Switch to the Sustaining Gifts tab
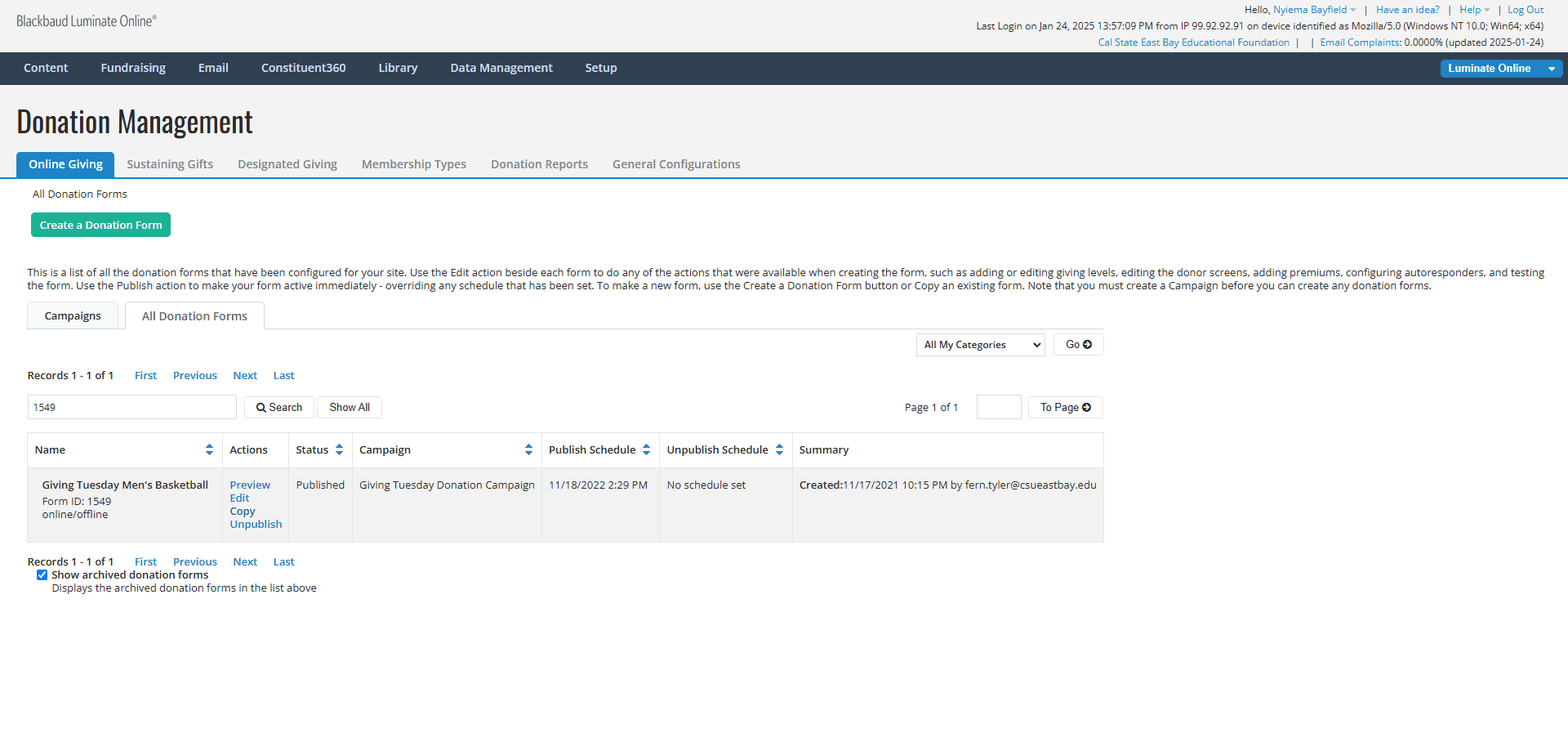 click(170, 164)
